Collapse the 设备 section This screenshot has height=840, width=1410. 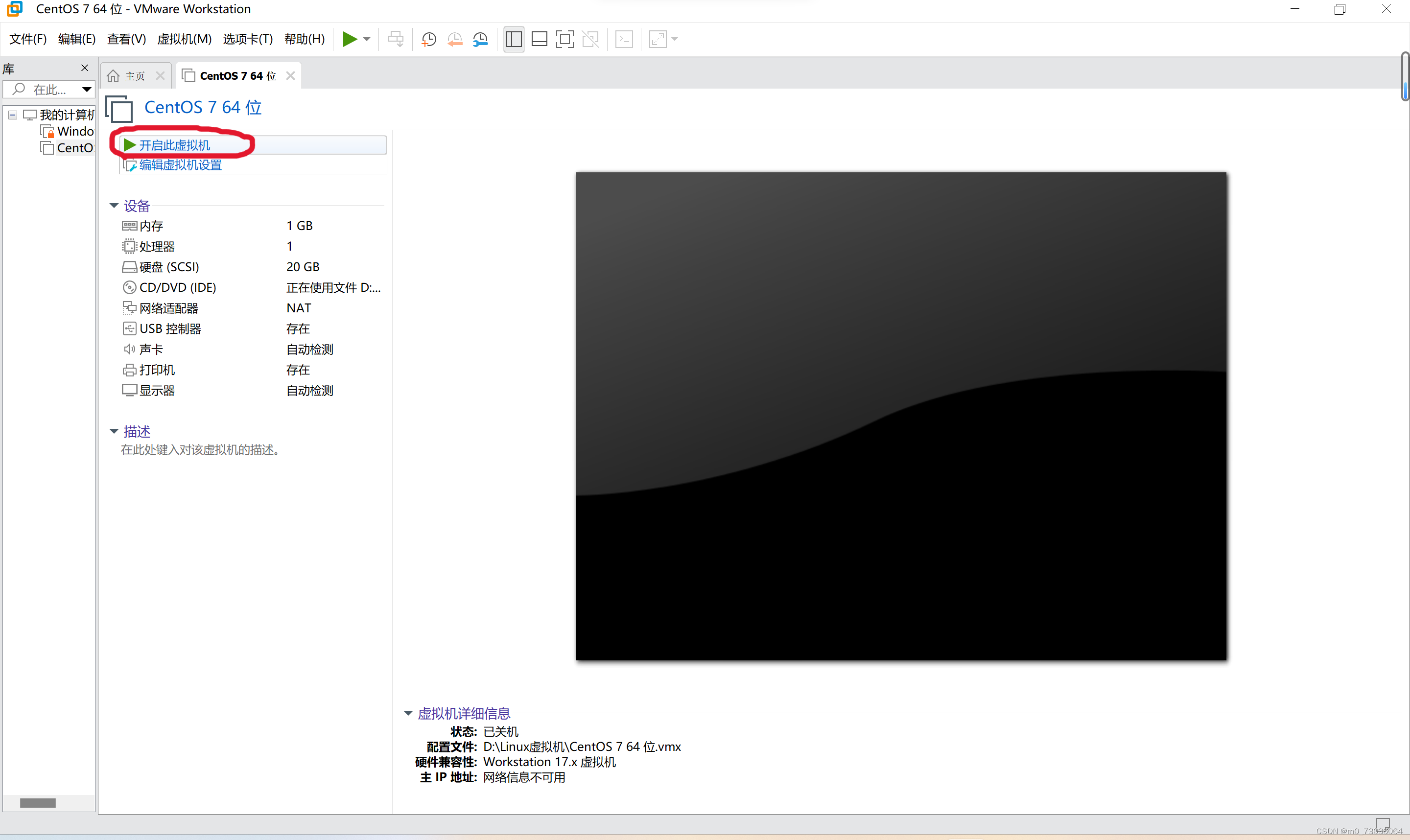[x=114, y=206]
